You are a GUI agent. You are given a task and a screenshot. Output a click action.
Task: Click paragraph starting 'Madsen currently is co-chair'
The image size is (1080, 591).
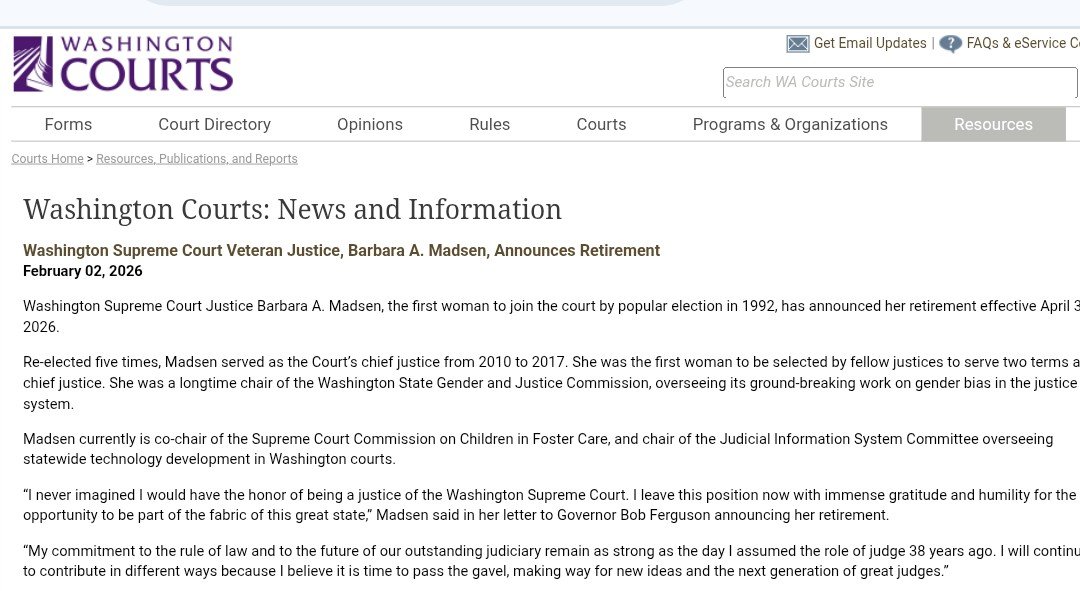click(538, 449)
